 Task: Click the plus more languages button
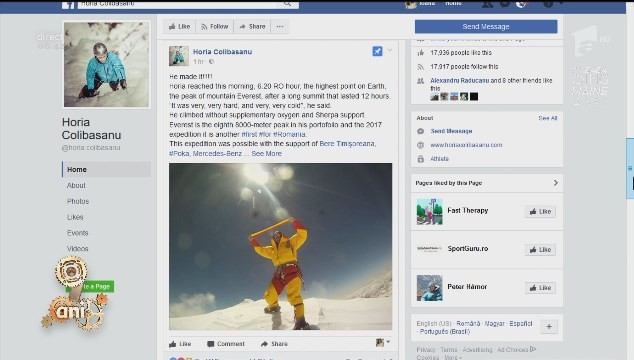tap(549, 327)
